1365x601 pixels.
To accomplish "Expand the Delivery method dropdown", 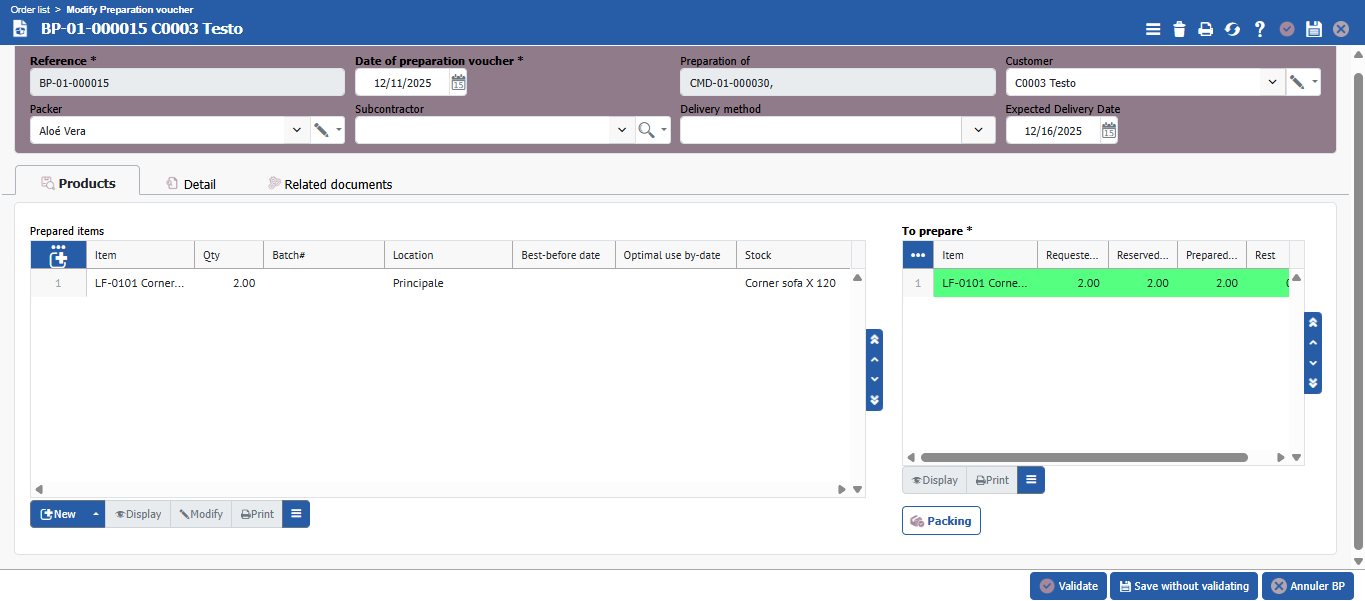I will click(977, 130).
